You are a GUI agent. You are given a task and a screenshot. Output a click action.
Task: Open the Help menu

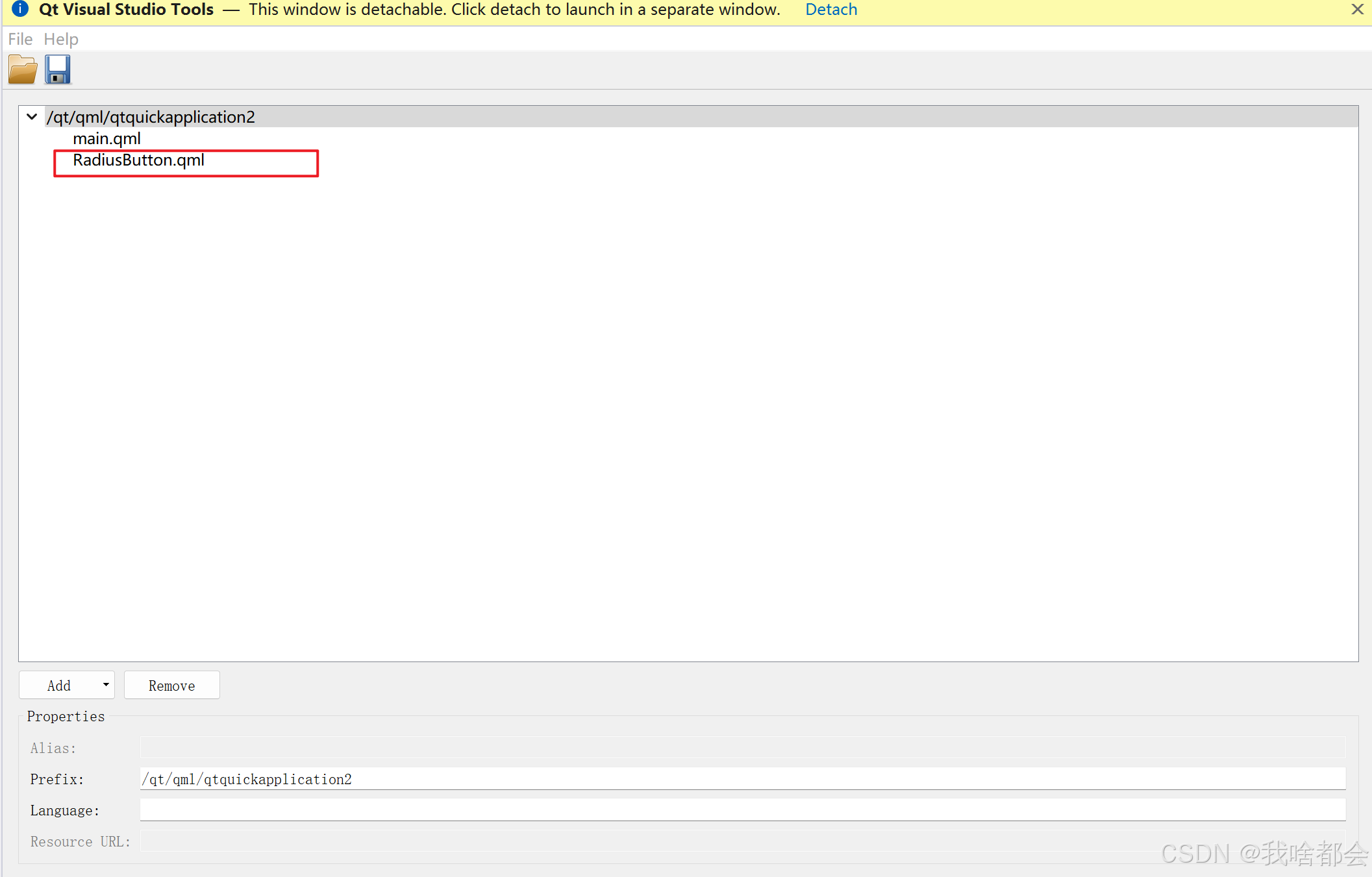point(61,39)
